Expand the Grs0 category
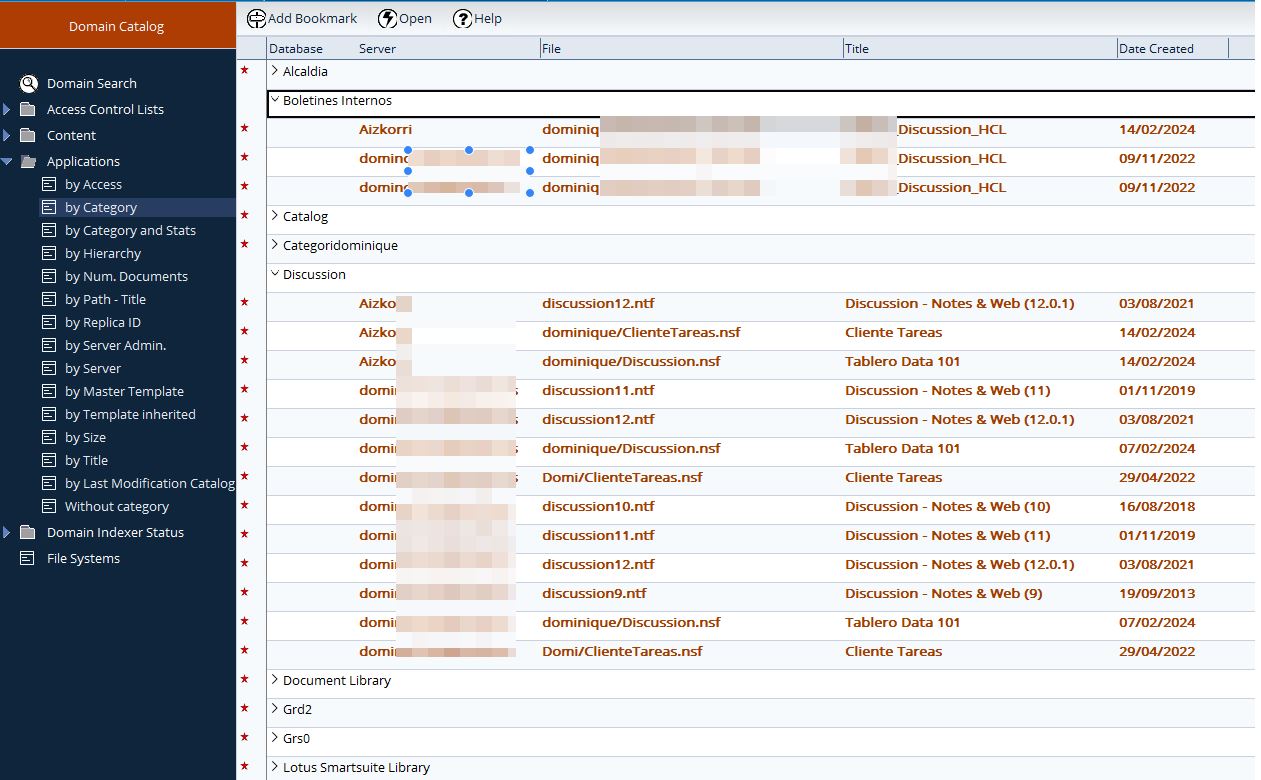Viewport: 1261px width, 780px height. click(275, 738)
